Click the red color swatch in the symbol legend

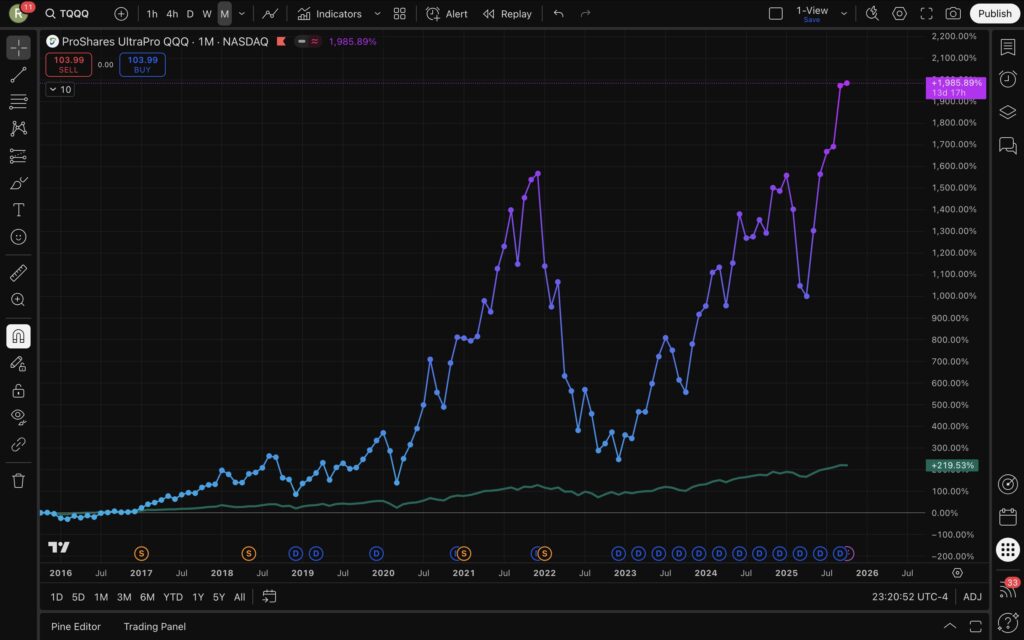(280, 42)
